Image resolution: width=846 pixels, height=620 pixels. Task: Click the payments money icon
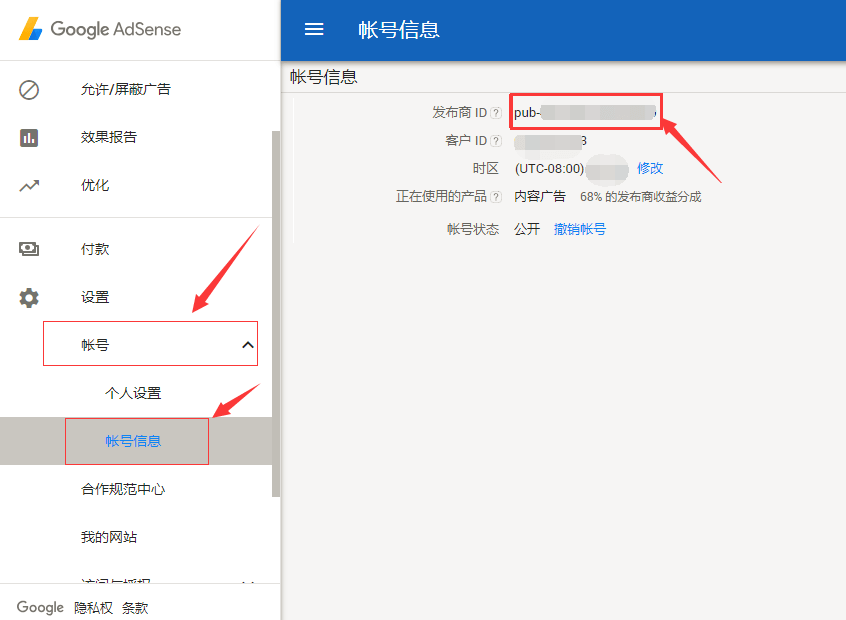tap(29, 249)
